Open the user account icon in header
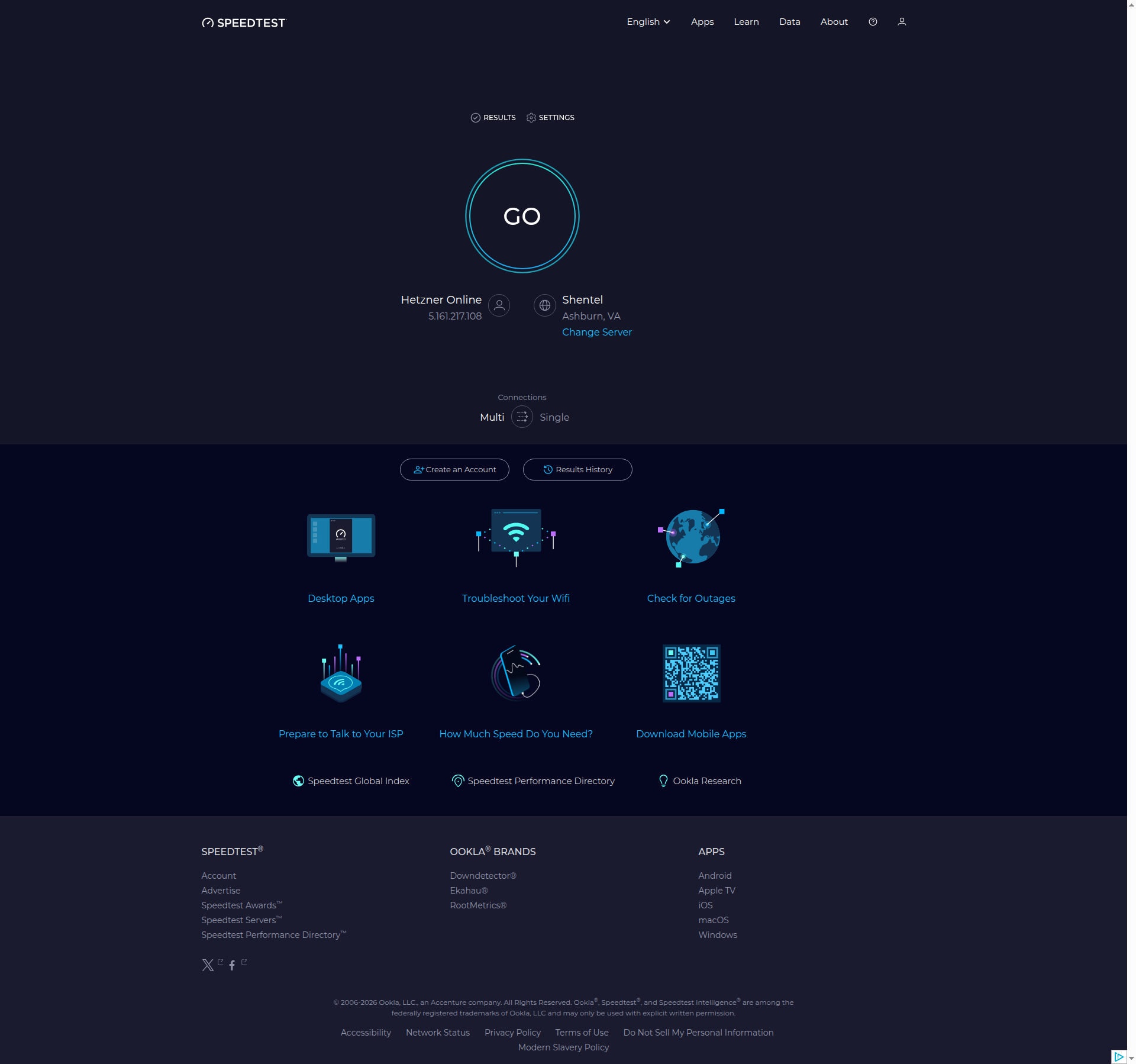 point(902,22)
